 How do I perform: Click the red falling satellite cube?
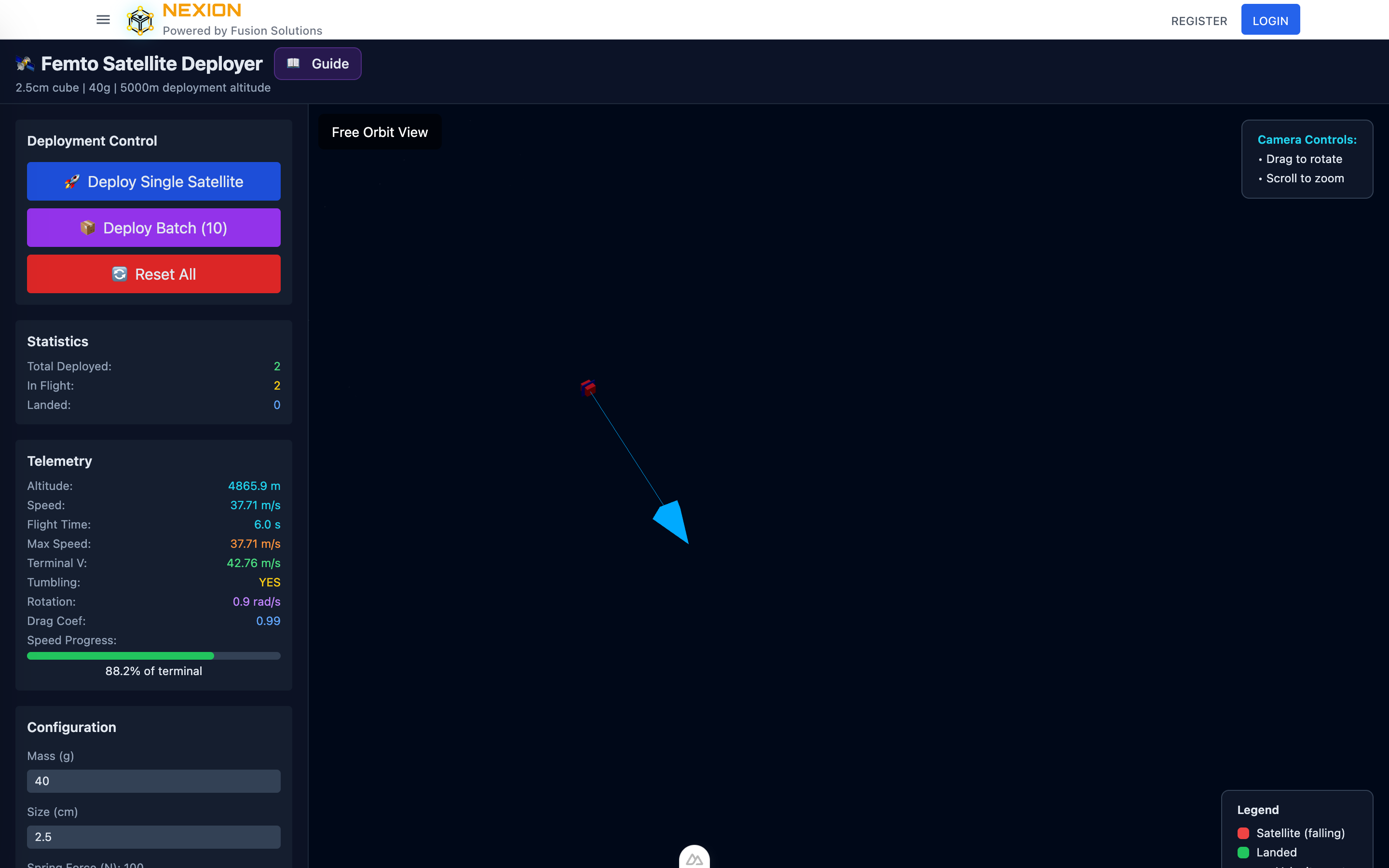(x=588, y=388)
